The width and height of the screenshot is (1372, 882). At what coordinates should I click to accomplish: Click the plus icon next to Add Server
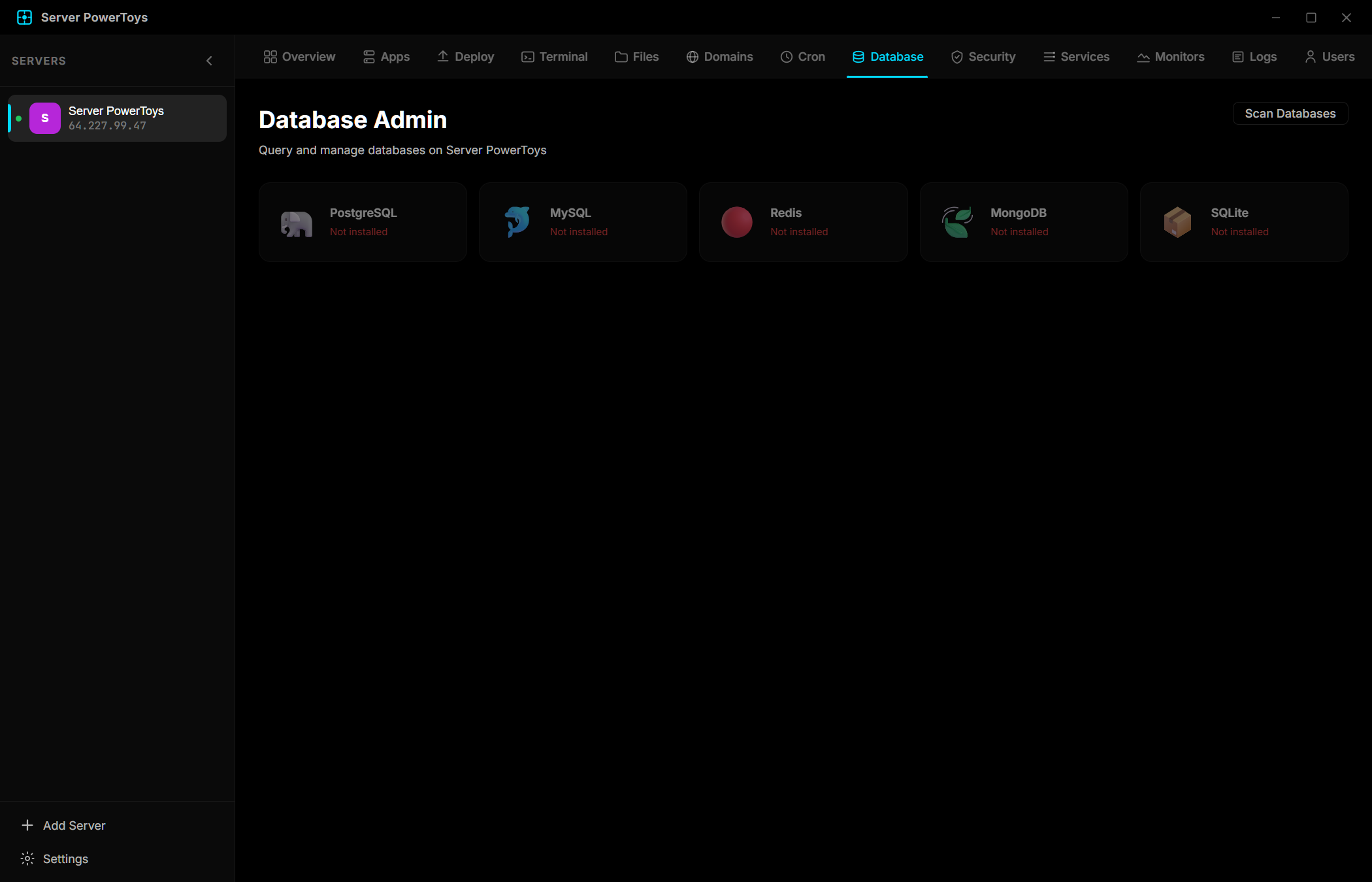[27, 825]
